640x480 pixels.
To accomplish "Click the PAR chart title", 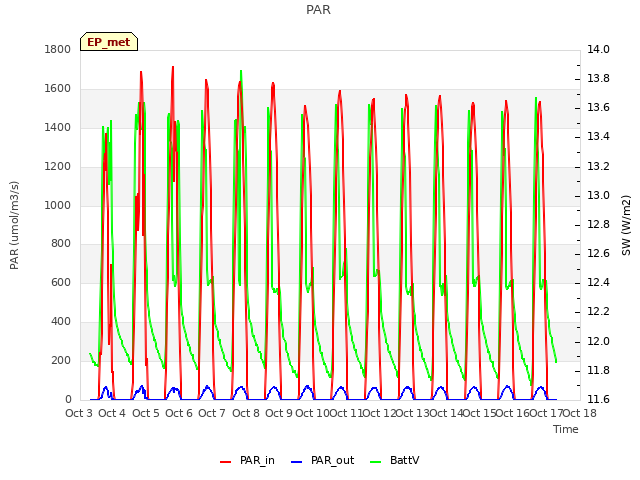I will [x=318, y=9].
